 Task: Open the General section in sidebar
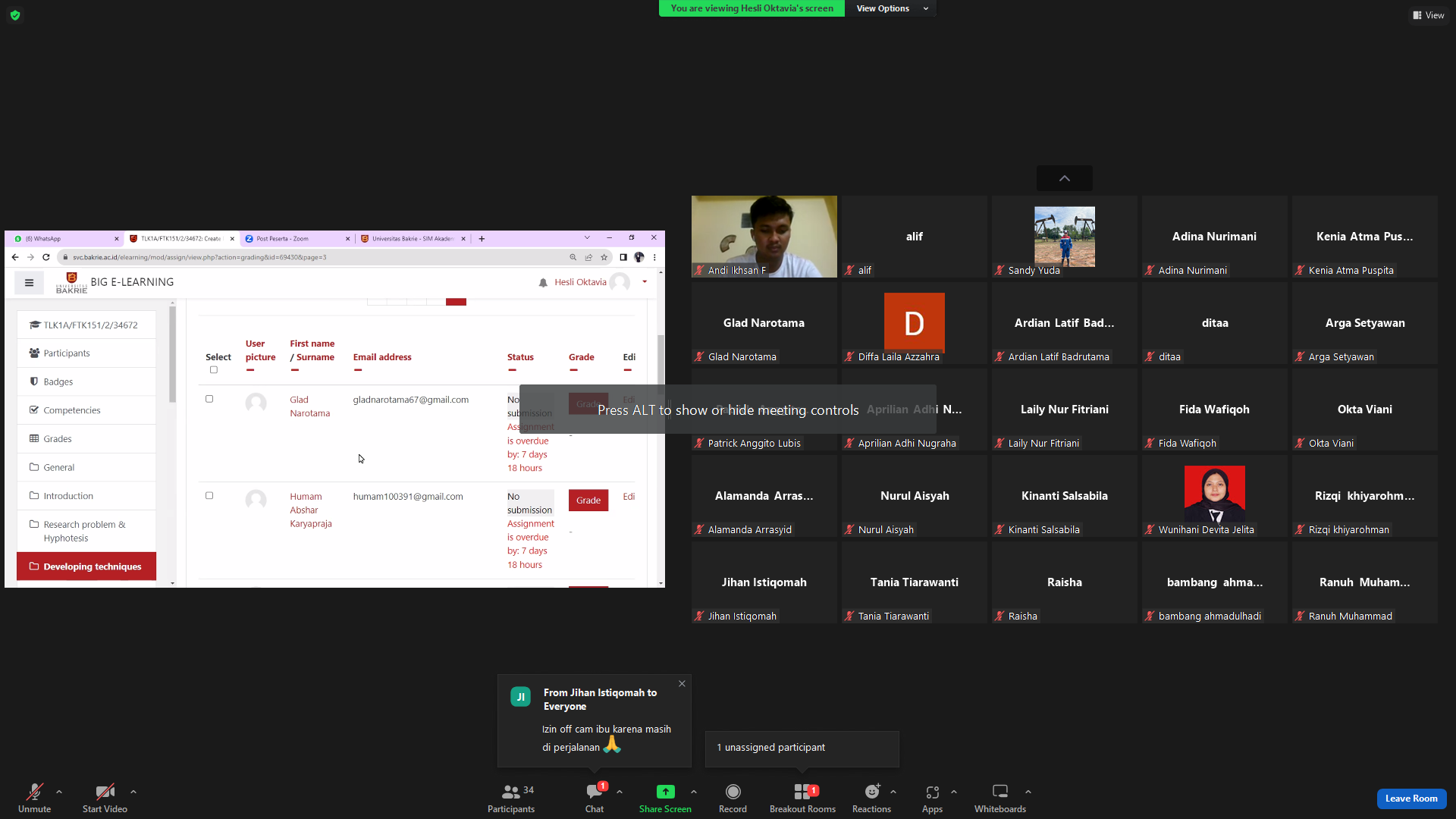[x=86, y=468]
